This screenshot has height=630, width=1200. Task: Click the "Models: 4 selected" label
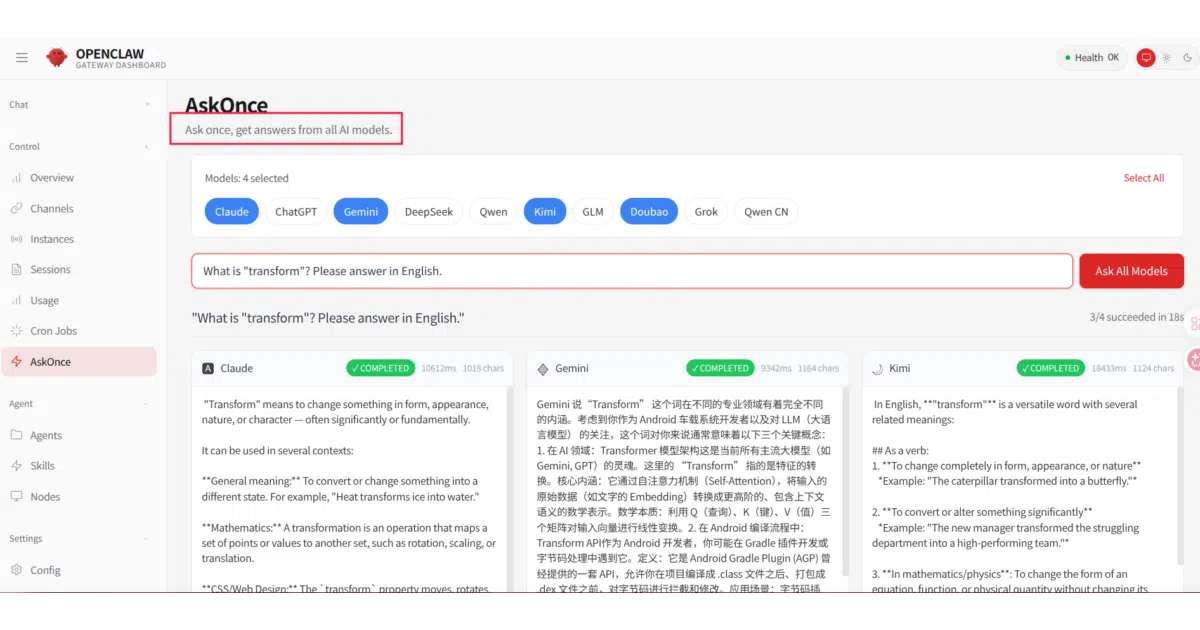[x=246, y=178]
